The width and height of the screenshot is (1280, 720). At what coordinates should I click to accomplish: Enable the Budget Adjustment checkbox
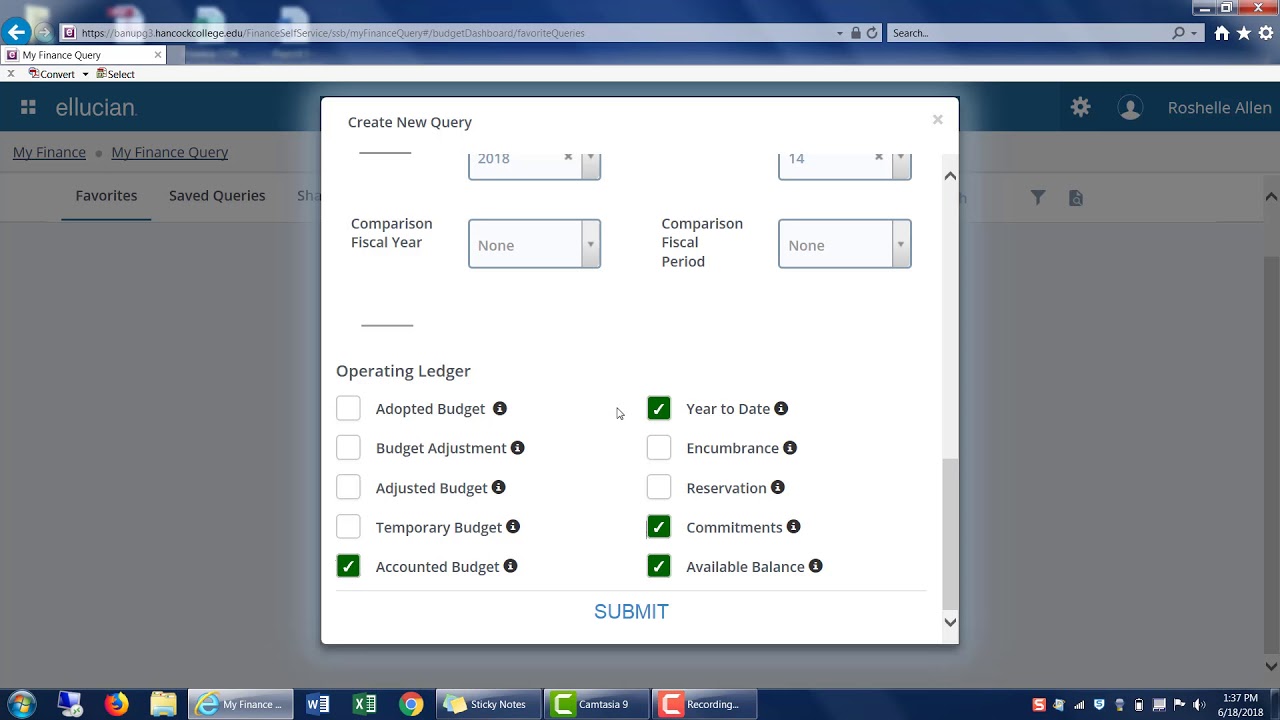pyautogui.click(x=348, y=447)
